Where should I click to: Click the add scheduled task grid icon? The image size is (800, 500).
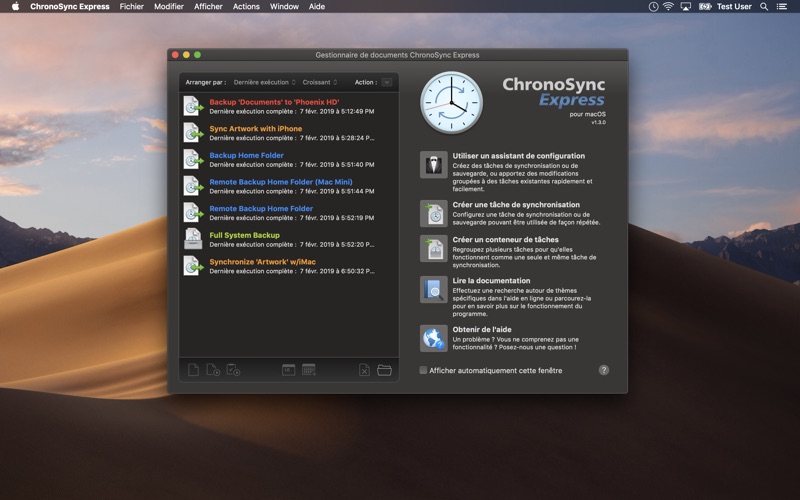(309, 370)
